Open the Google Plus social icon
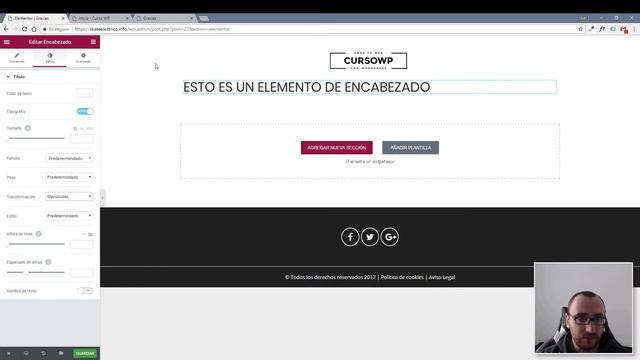The image size is (640, 360). pos(390,237)
